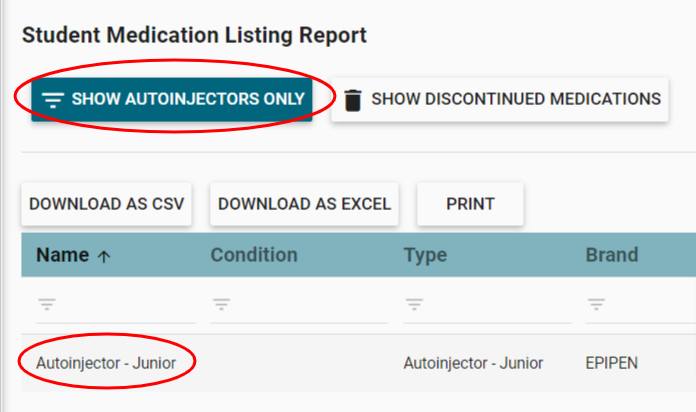This screenshot has width=696, height=412.
Task: Click the trash icon on Show Discontinued Medications
Action: pyautogui.click(x=353, y=100)
